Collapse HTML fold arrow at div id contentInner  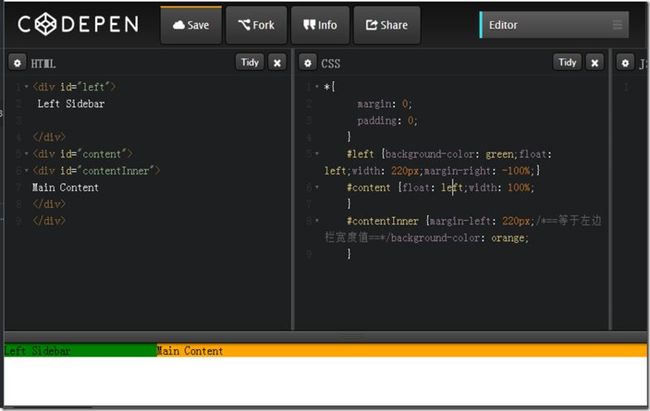26,170
